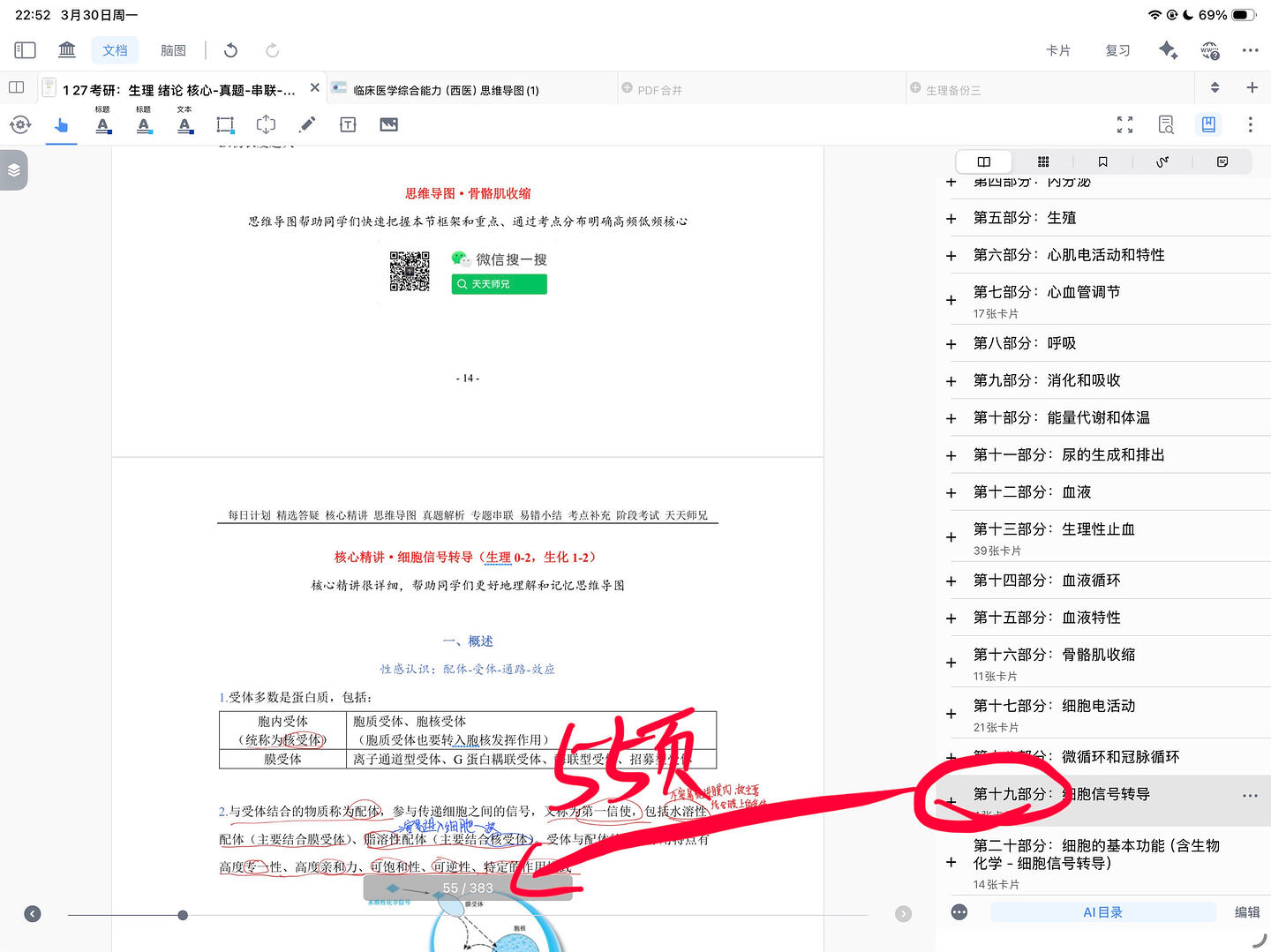This screenshot has width=1271, height=952.
Task: Open document search icon
Action: pyautogui.click(x=1166, y=124)
